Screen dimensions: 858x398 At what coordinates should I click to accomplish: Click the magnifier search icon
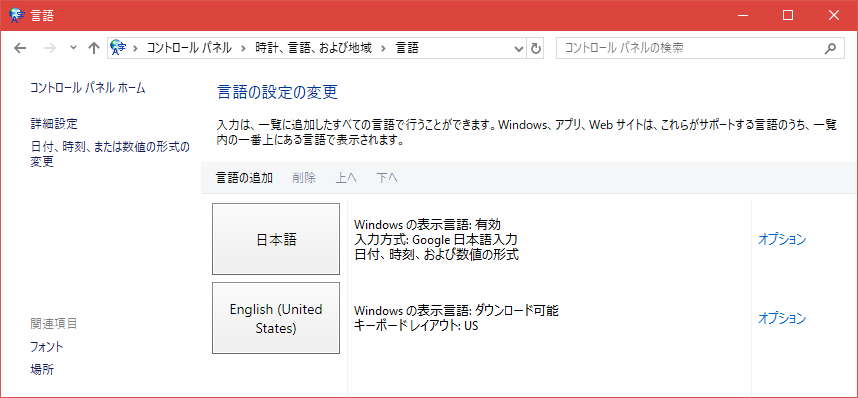tap(830, 48)
